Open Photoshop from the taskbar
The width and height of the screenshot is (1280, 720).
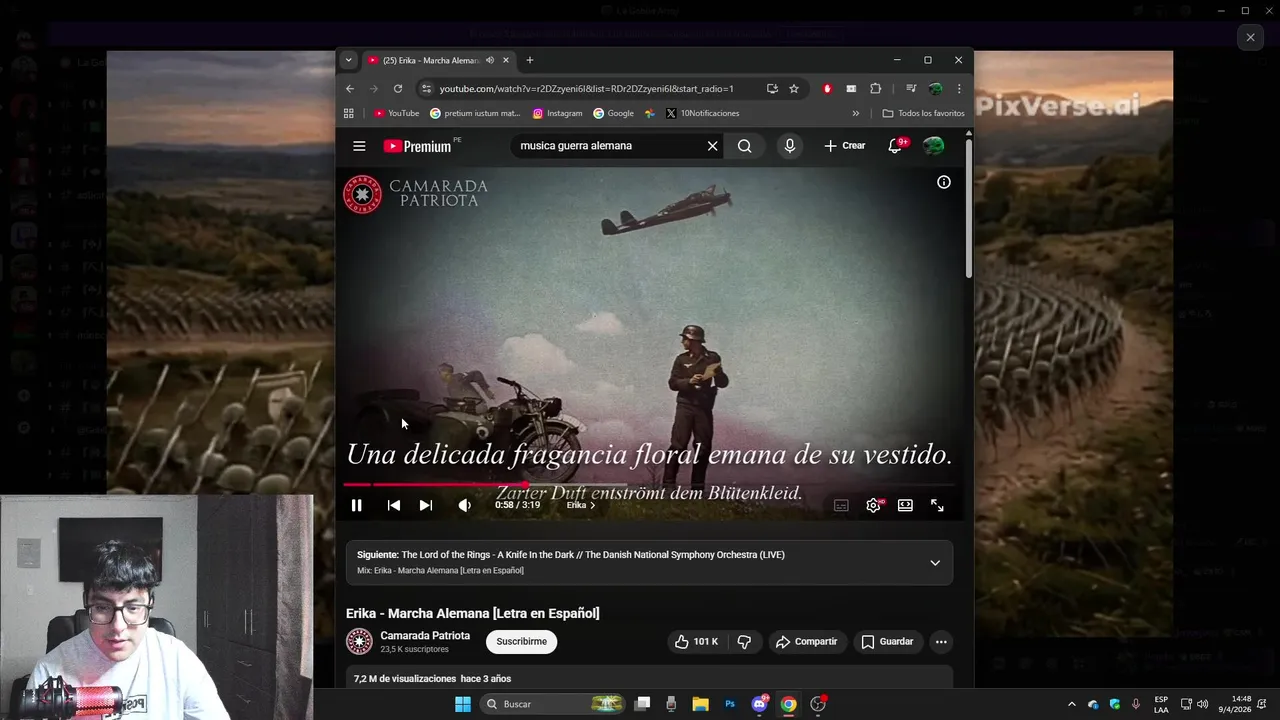tap(730, 704)
